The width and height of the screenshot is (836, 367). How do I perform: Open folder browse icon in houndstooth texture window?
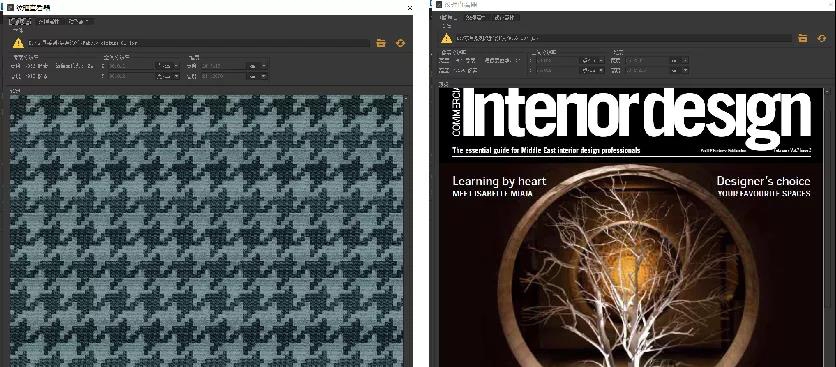381,43
